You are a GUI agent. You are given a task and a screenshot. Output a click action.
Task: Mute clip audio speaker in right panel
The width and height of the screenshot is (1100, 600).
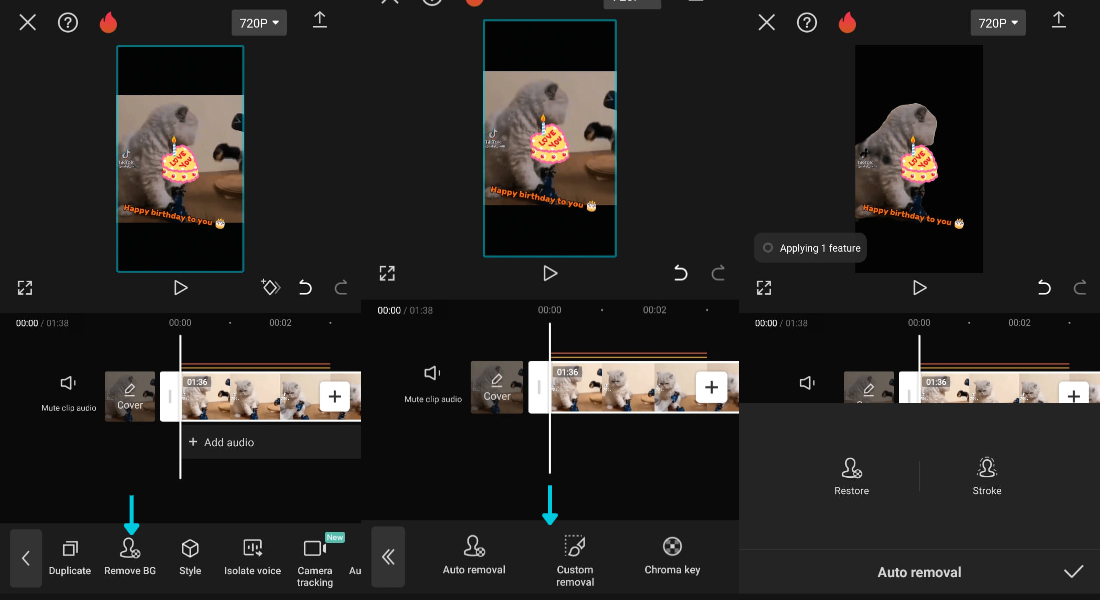pyautogui.click(x=807, y=382)
